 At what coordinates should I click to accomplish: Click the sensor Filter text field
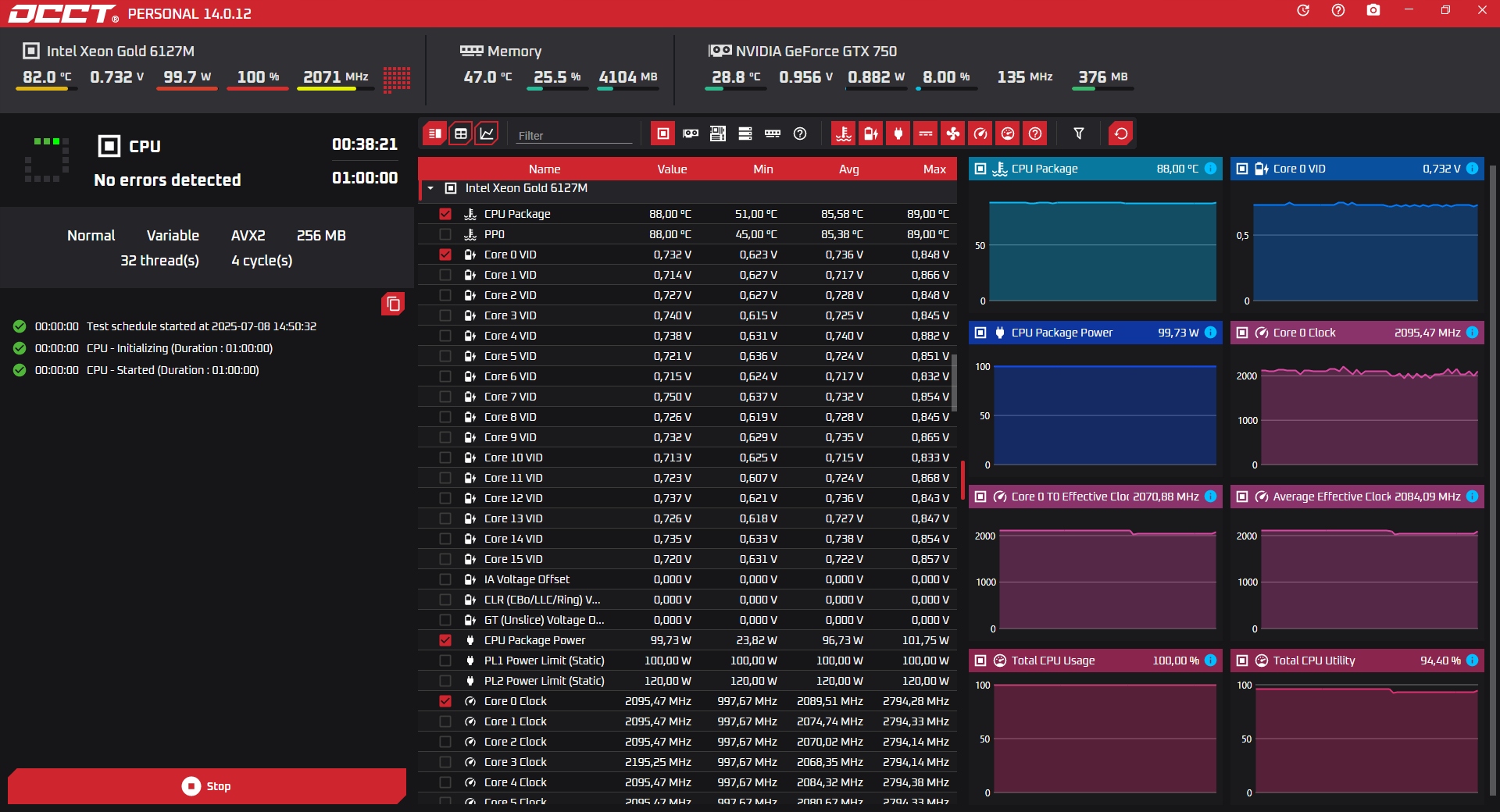pyautogui.click(x=573, y=135)
